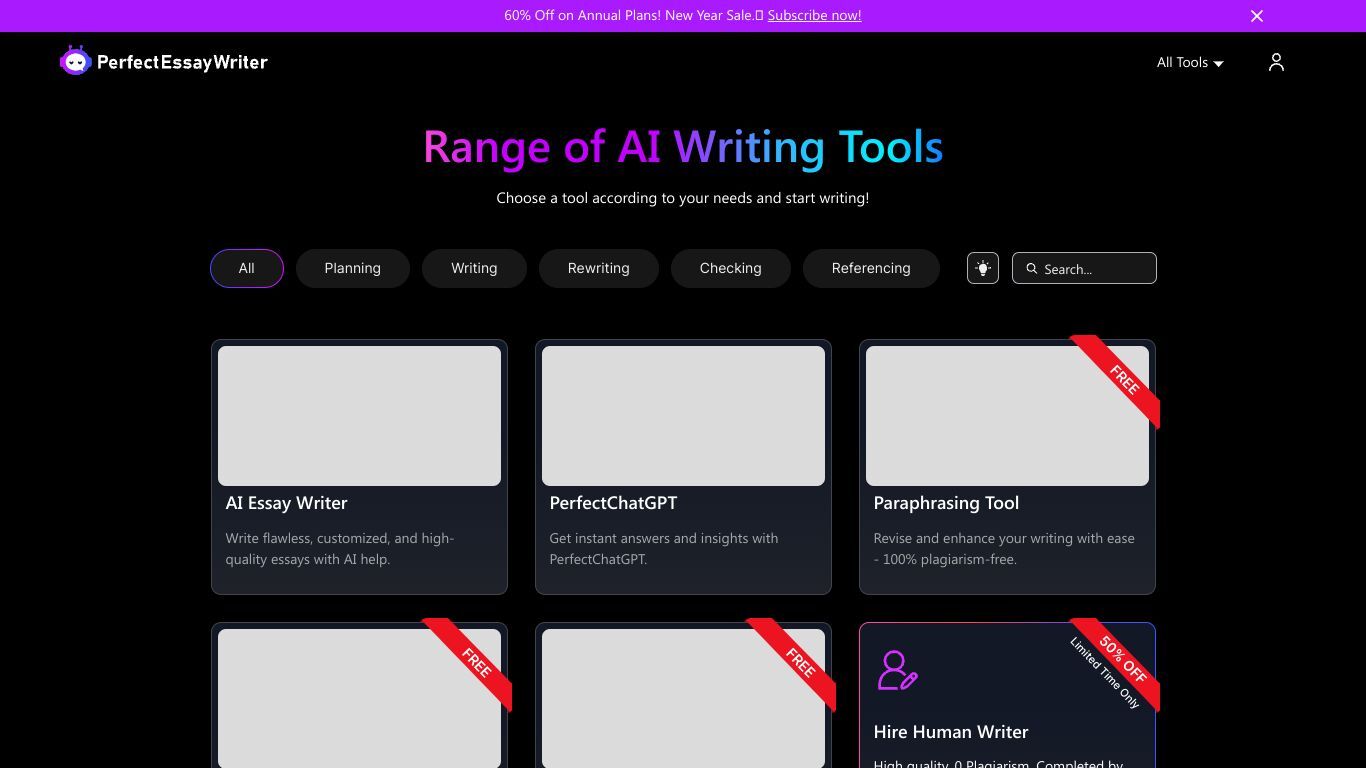Click the 'Limited Time Only' ribbon text

[x=1105, y=673]
